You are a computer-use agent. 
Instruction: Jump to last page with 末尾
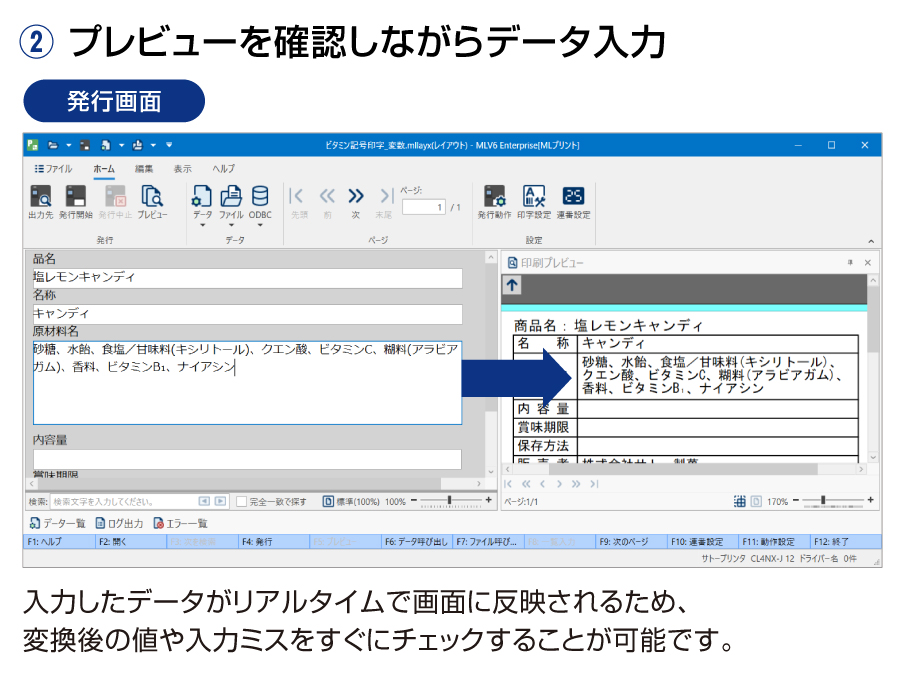point(384,202)
